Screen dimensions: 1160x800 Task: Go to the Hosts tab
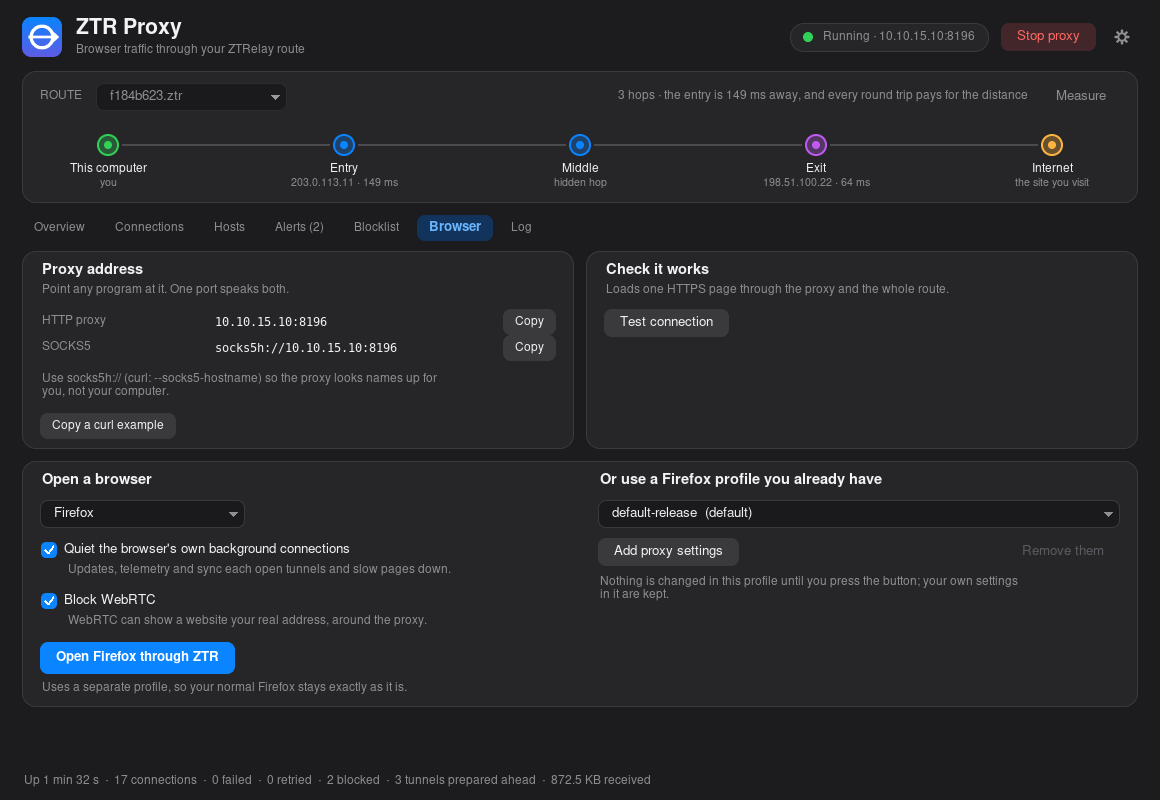tap(229, 227)
